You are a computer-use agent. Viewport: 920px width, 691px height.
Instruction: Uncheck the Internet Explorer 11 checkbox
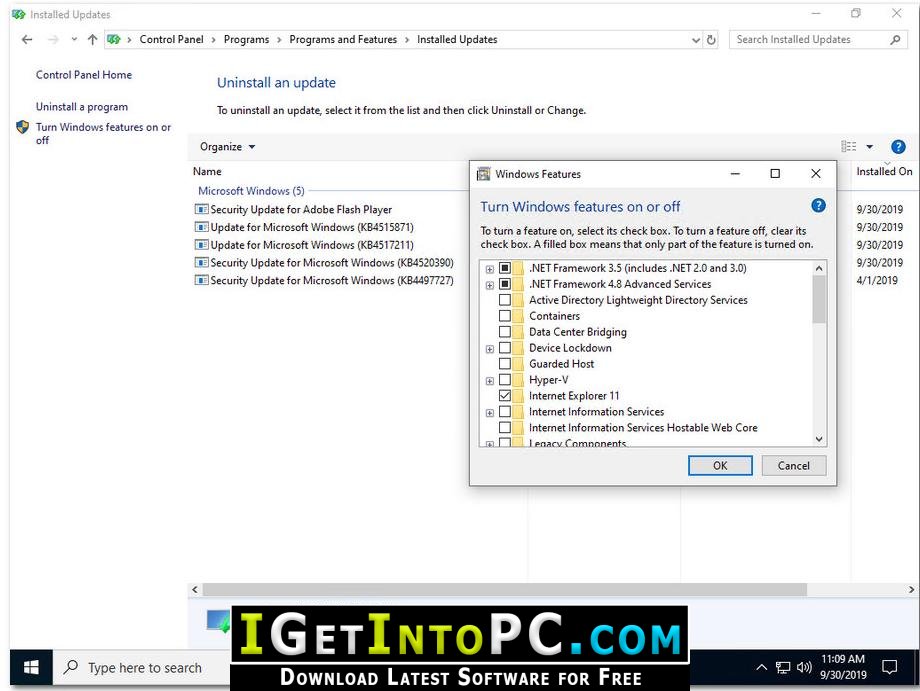[505, 395]
